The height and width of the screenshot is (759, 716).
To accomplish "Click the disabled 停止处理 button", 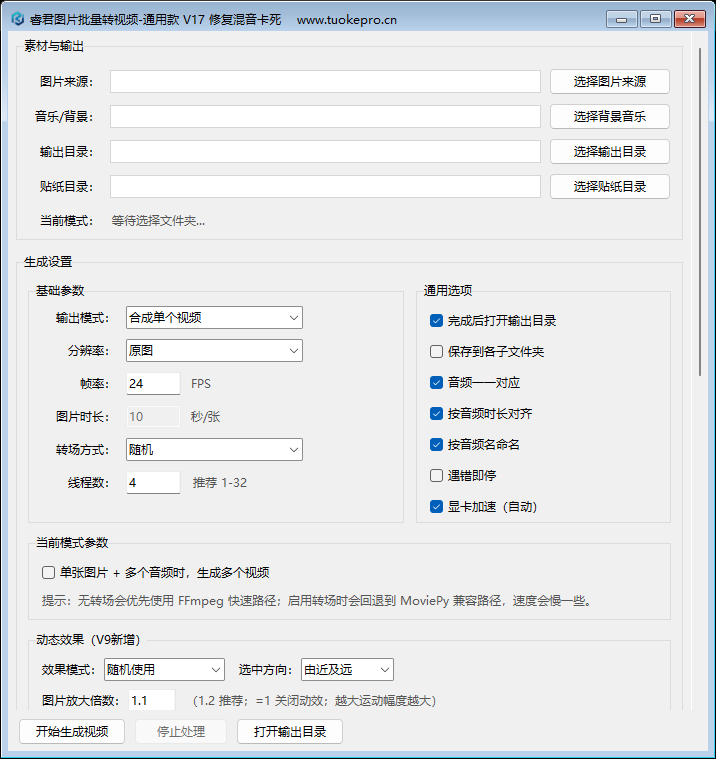I will (x=181, y=731).
